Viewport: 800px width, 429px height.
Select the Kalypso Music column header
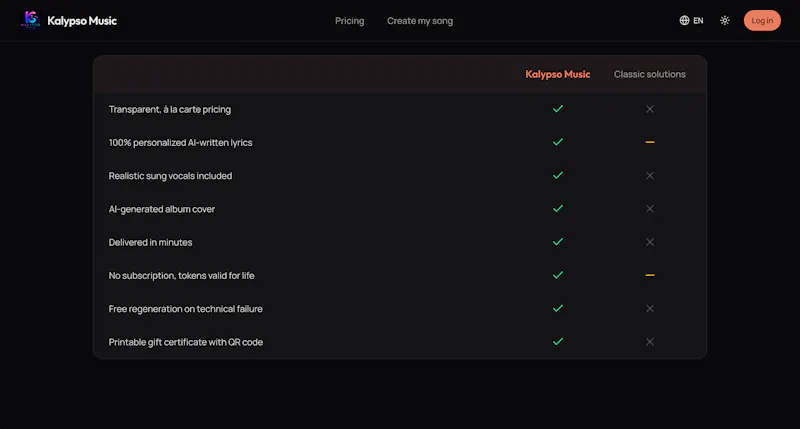558,74
